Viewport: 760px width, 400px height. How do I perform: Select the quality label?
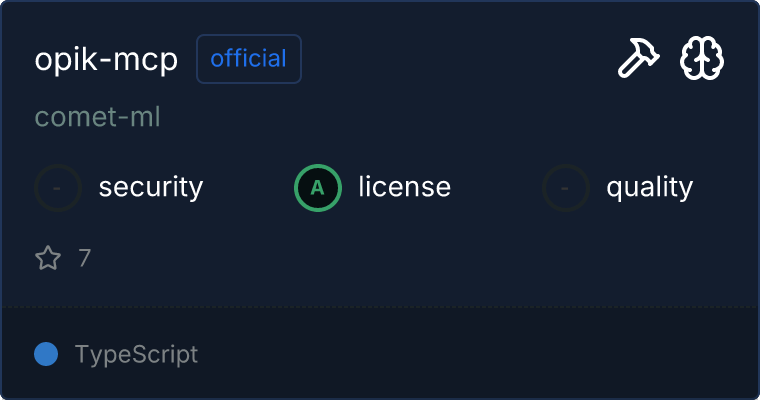pyautogui.click(x=649, y=187)
